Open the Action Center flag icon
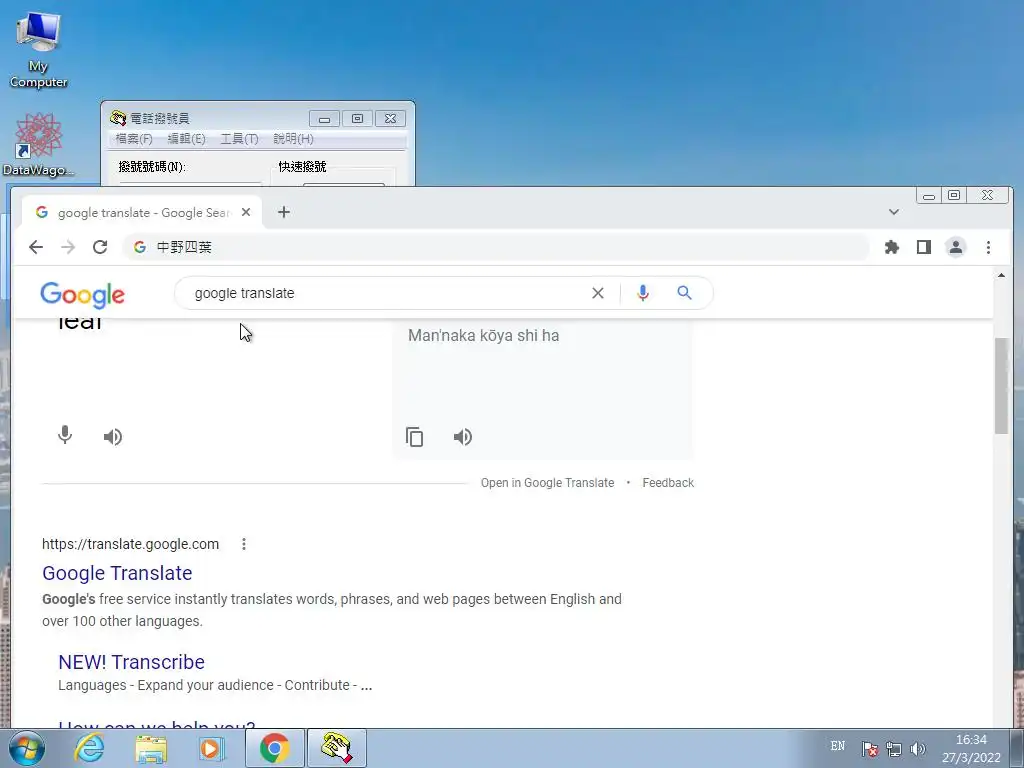Screen dimensions: 1024x768 (x=870, y=749)
